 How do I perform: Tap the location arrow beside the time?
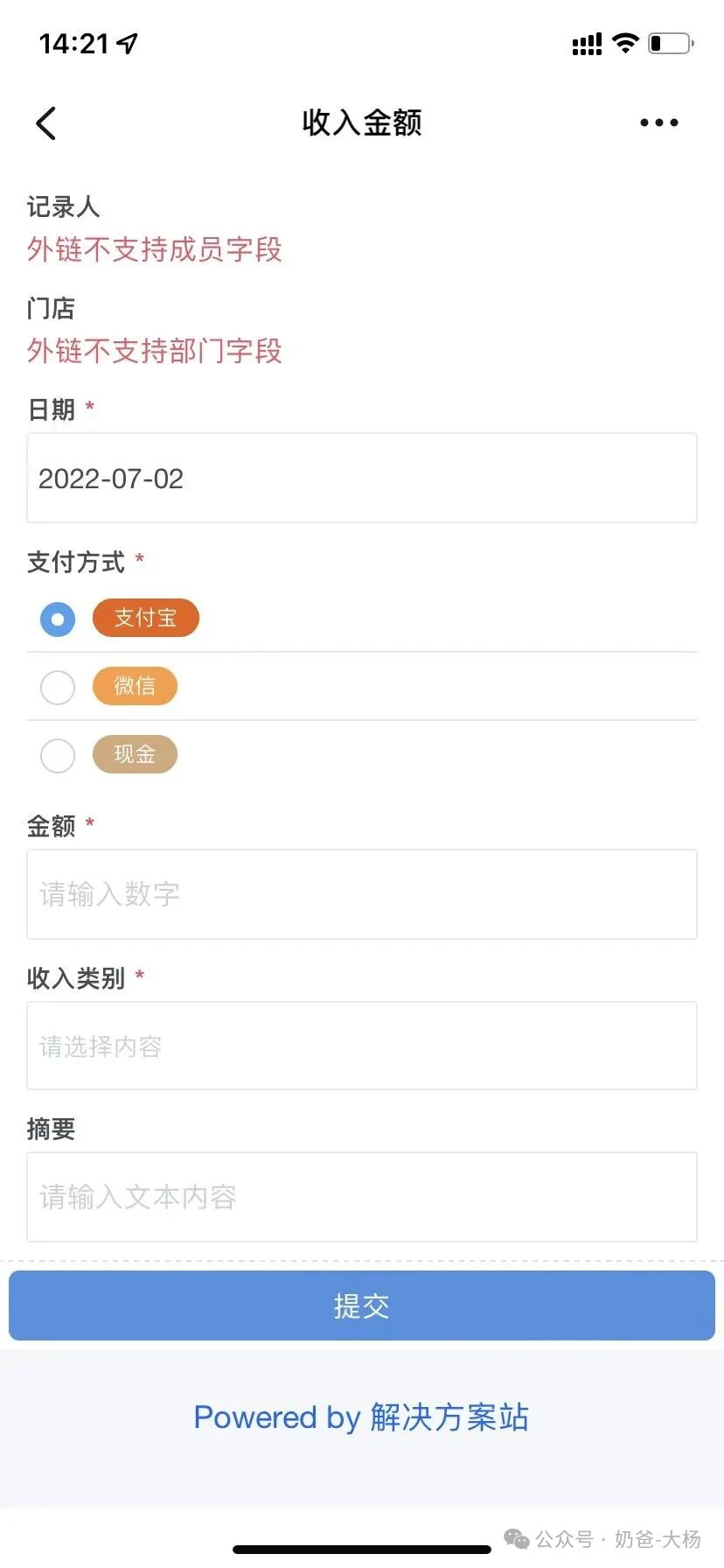click(128, 43)
